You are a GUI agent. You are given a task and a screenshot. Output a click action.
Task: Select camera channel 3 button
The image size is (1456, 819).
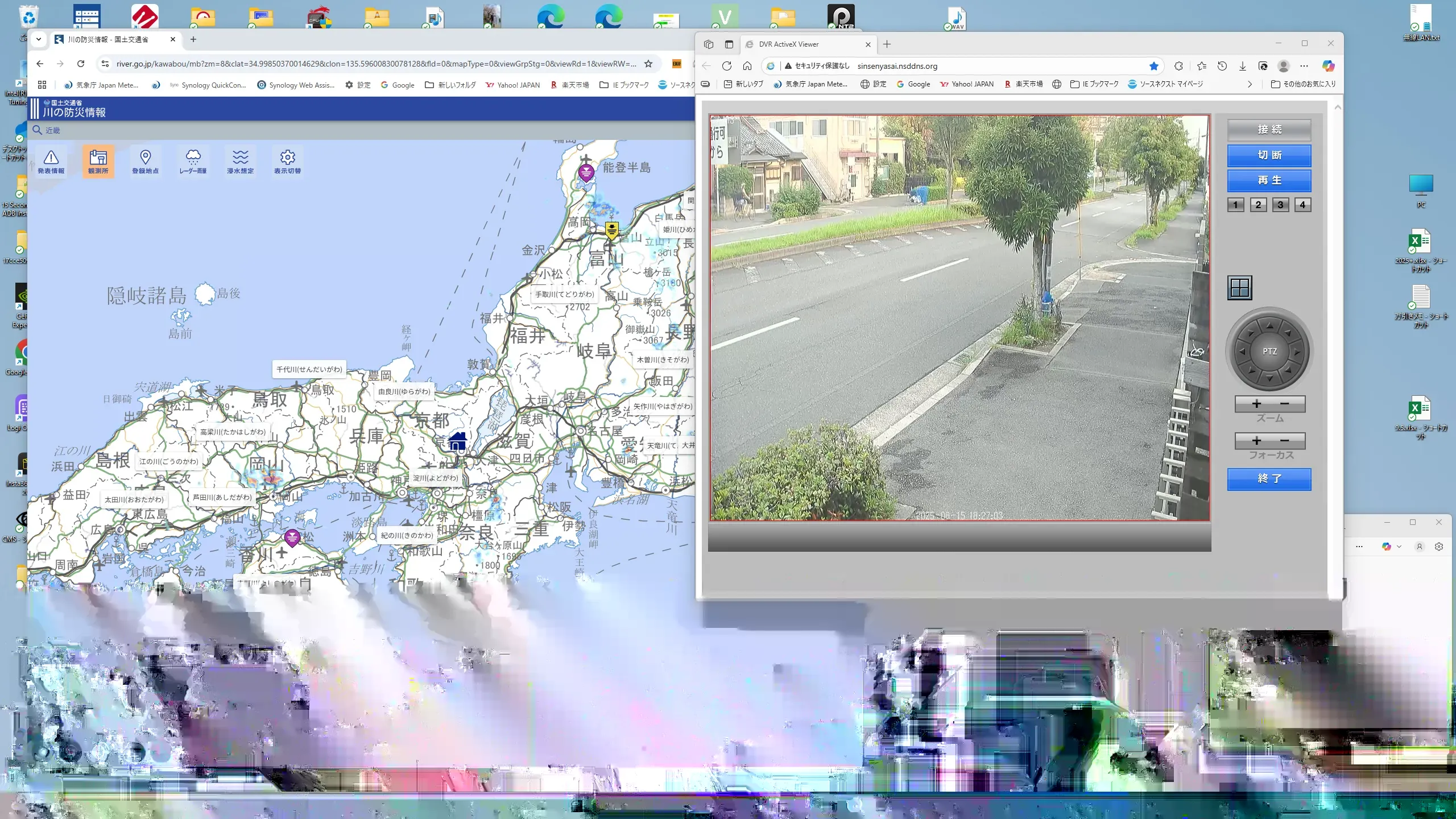click(x=1280, y=205)
